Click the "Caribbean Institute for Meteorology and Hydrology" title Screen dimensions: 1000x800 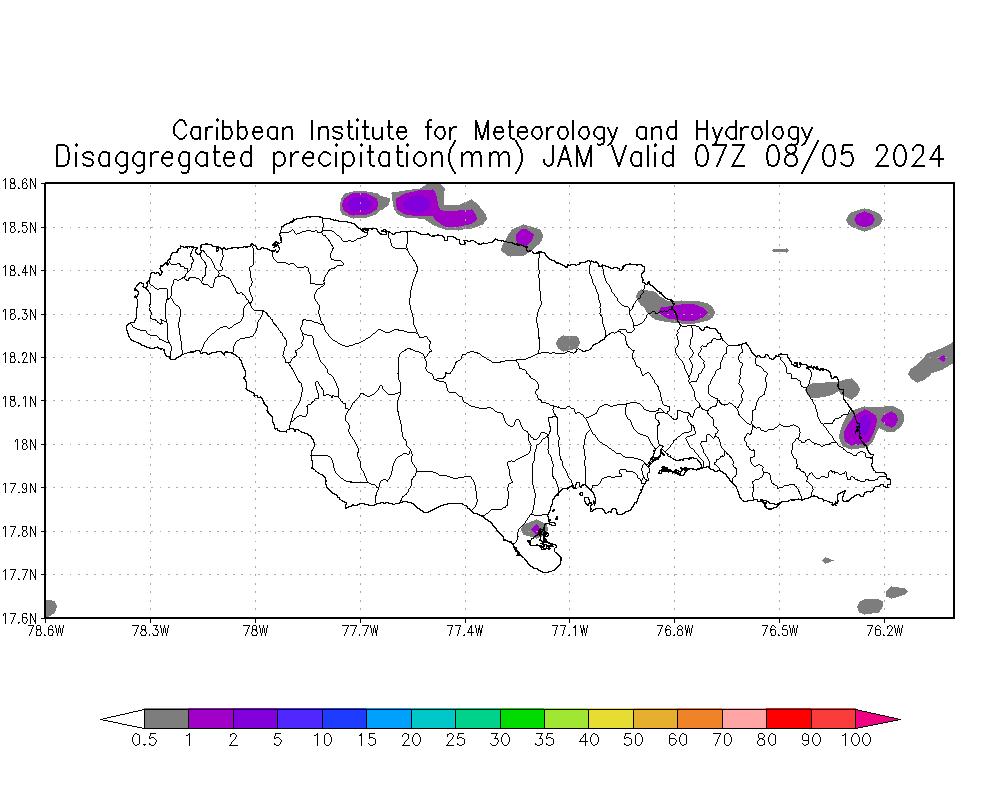(493, 131)
